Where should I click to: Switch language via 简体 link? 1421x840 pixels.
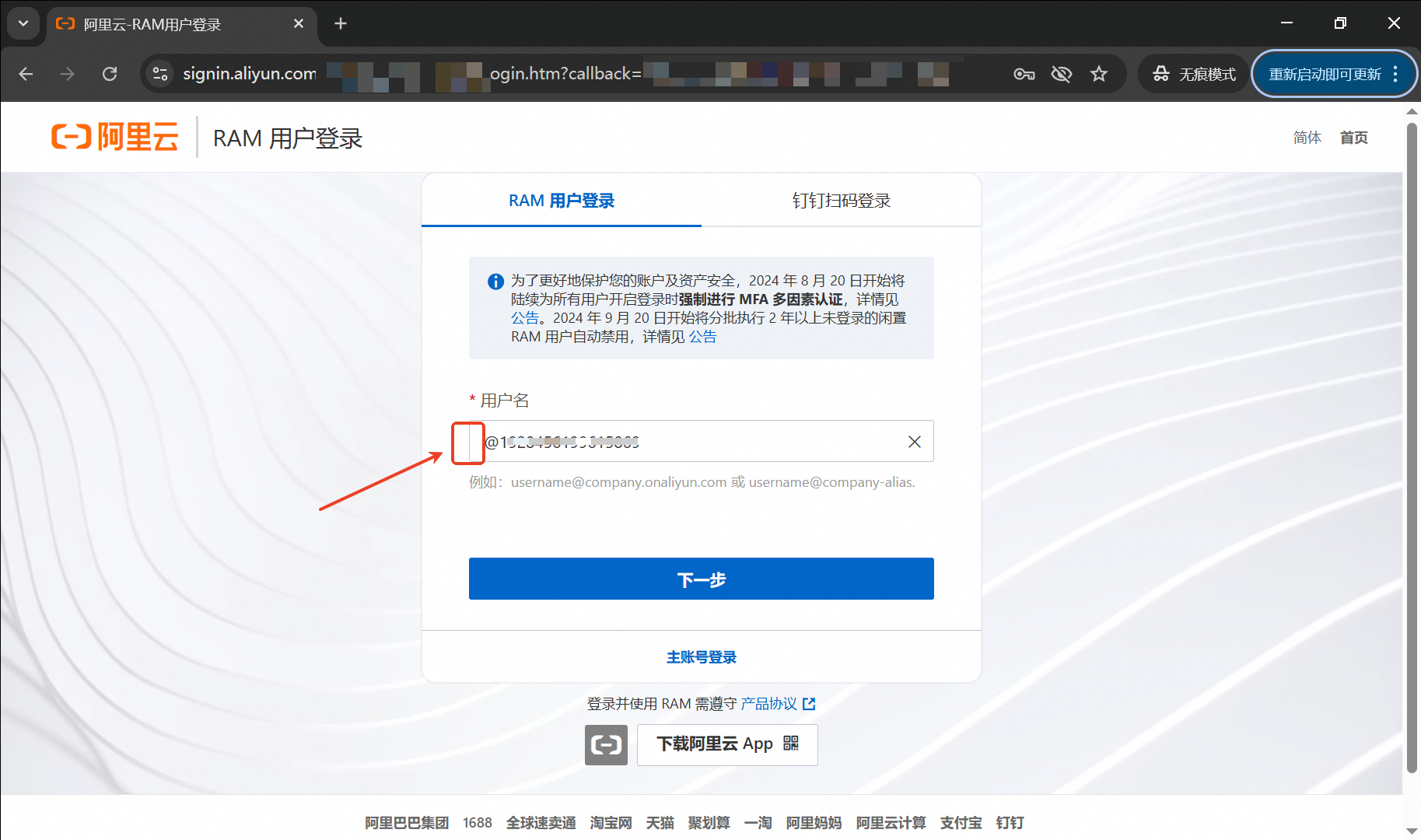tap(1307, 138)
